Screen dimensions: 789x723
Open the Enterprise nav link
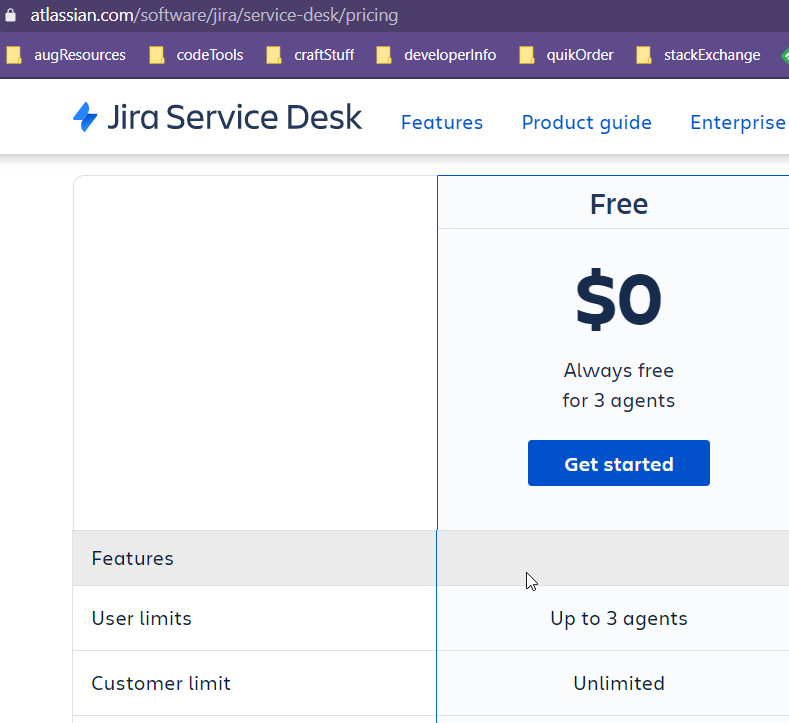coord(739,122)
